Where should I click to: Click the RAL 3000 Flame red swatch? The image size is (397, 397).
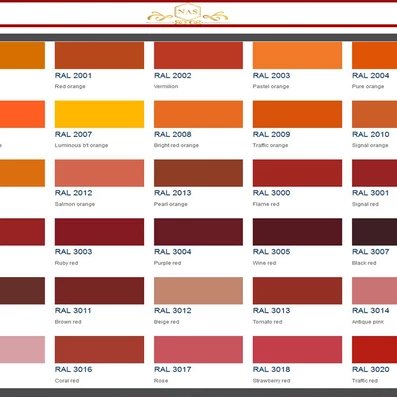(297, 173)
